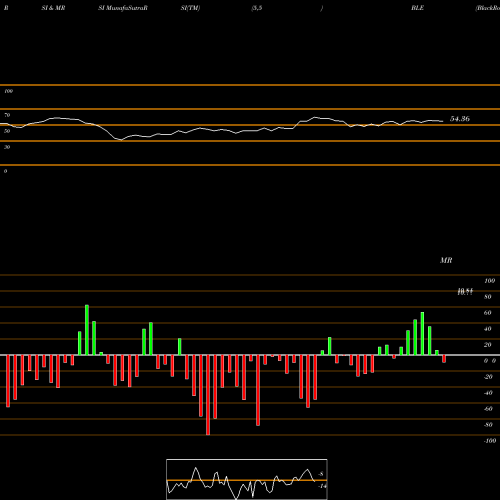Viewport: 500px width, 500px height.
Task: Click the -80 label on MR axis
Action: pos(488,425)
